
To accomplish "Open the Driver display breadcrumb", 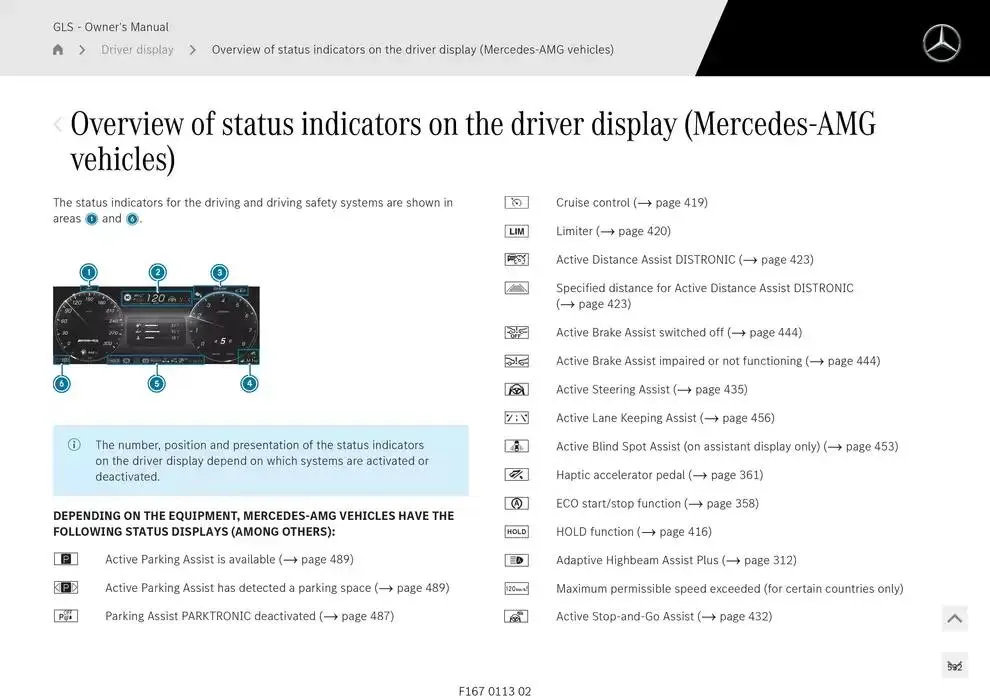I will [137, 49].
